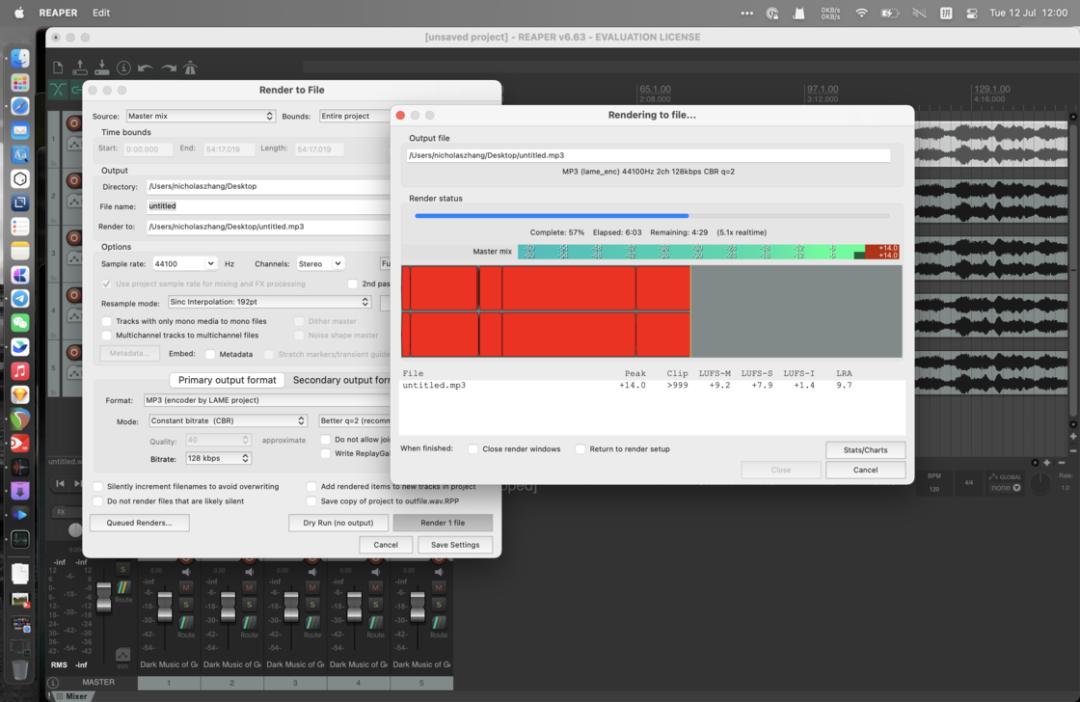Image resolution: width=1080 pixels, height=702 pixels.
Task: Open the Source Master mix dropdown
Action: tap(200, 116)
